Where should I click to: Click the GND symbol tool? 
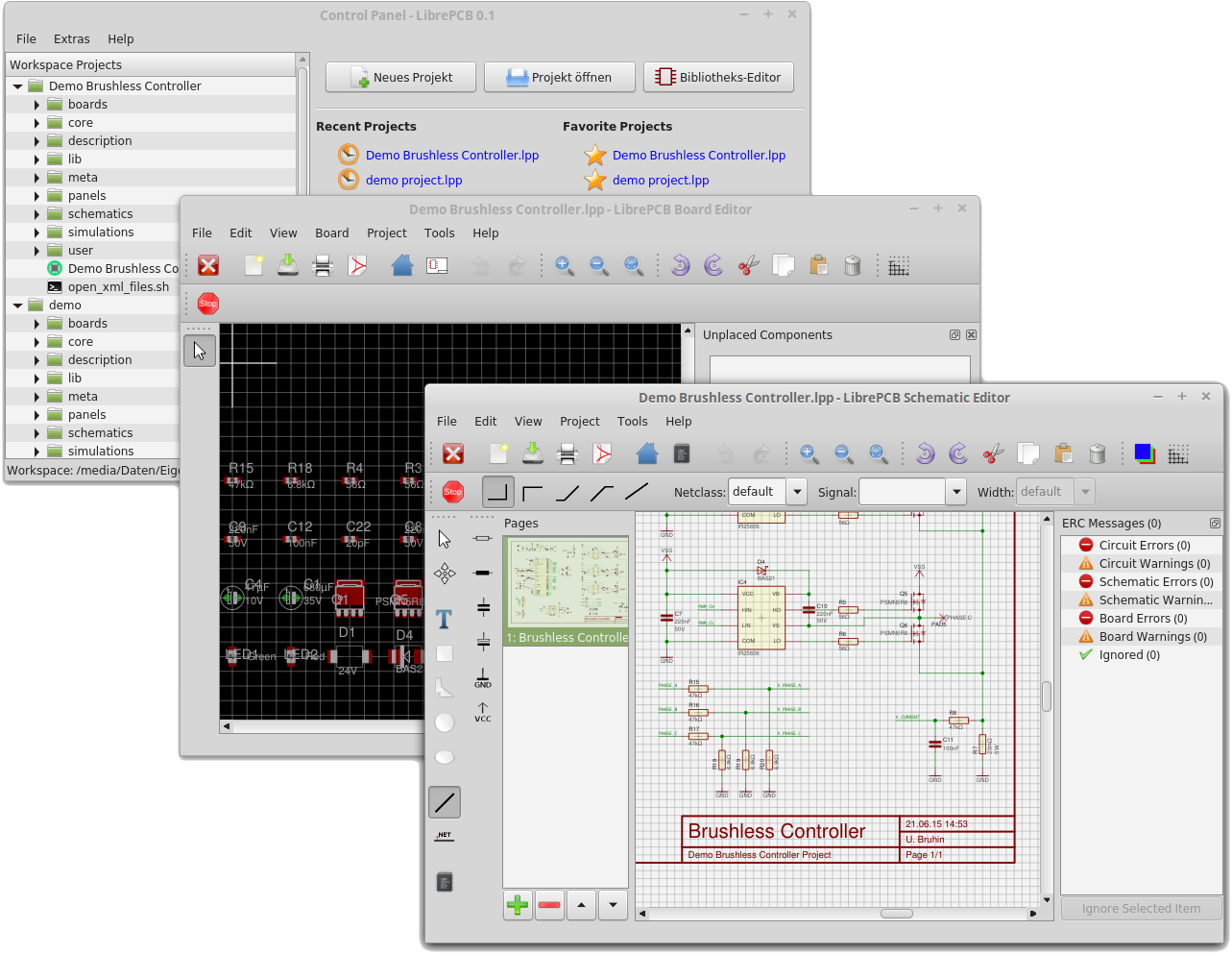(x=483, y=678)
